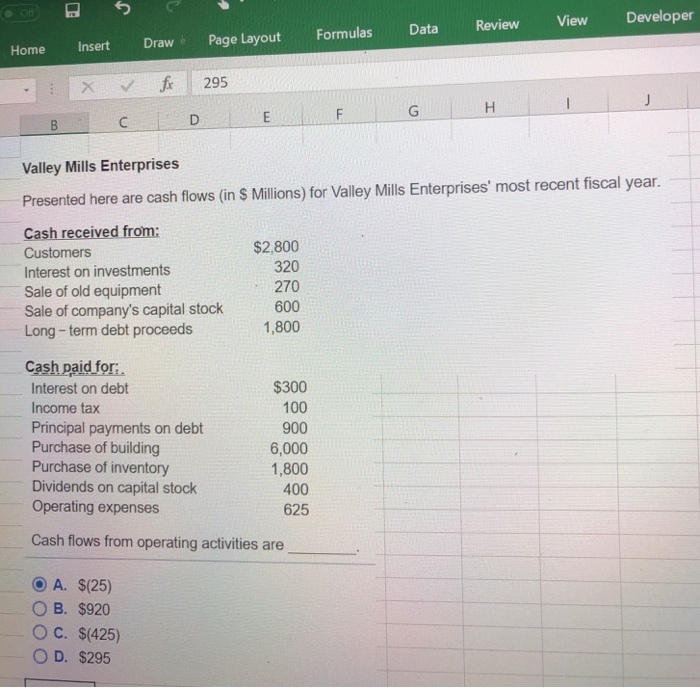Open the View ribbon tab
This screenshot has height=688, width=700.
point(572,21)
